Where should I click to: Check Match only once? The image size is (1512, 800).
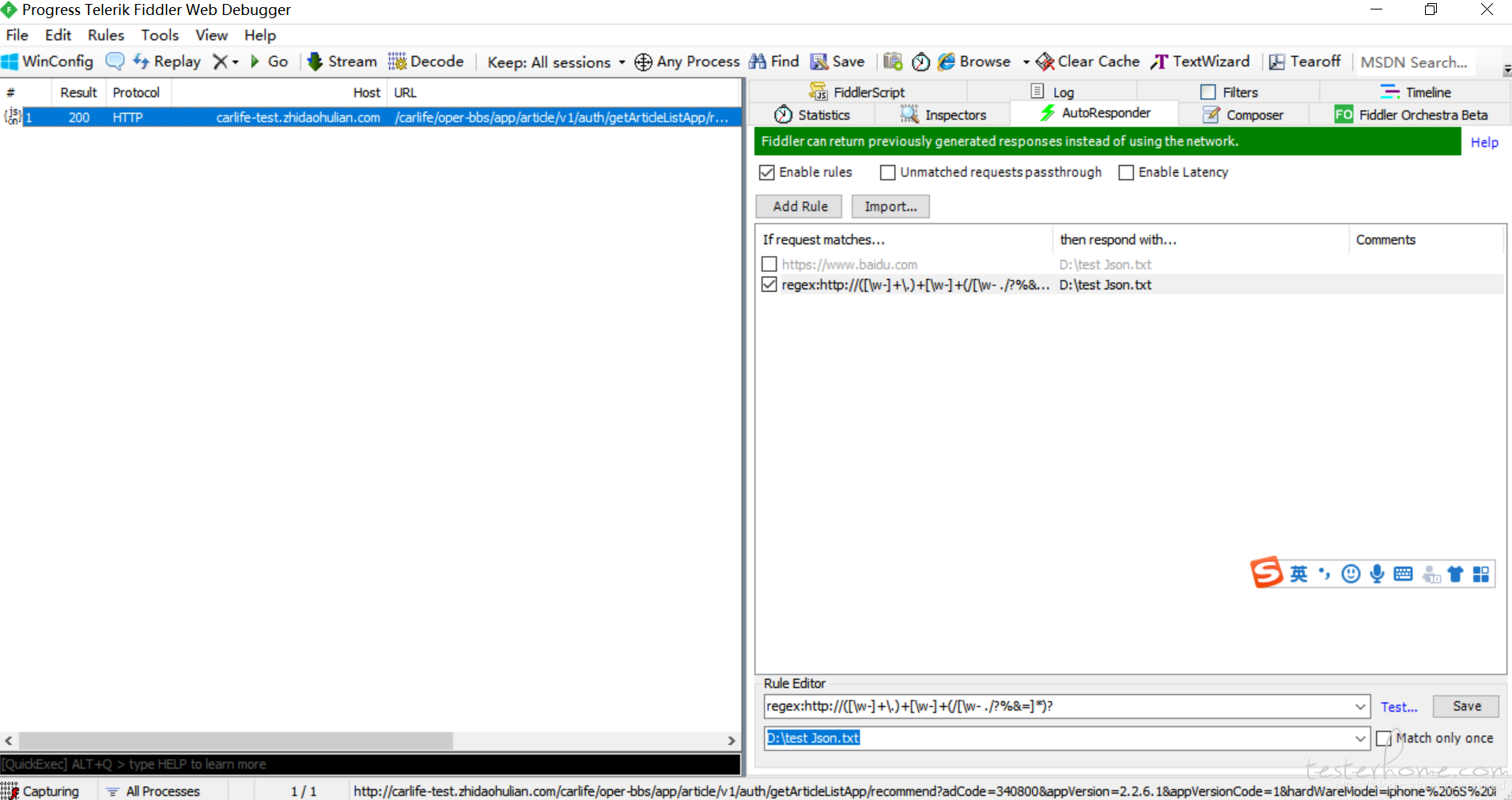(1383, 738)
